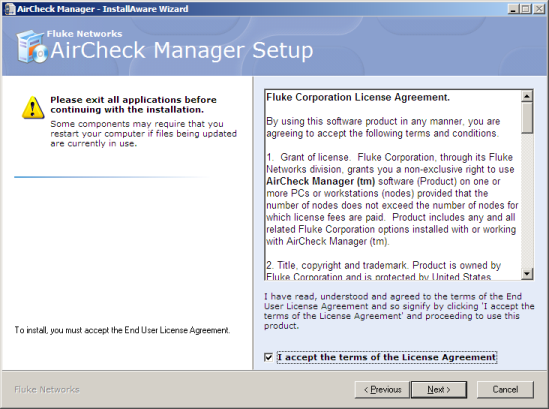Click 'I accept the terms' label text

tap(387, 357)
